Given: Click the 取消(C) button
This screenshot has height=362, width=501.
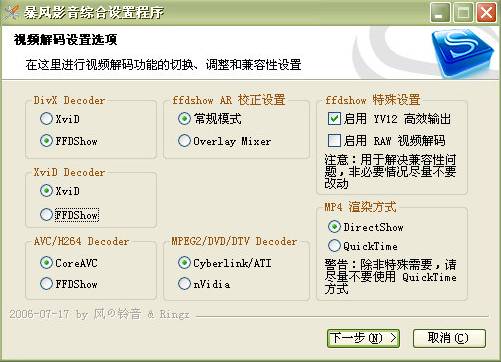Looking at the screenshot, I should [449, 338].
